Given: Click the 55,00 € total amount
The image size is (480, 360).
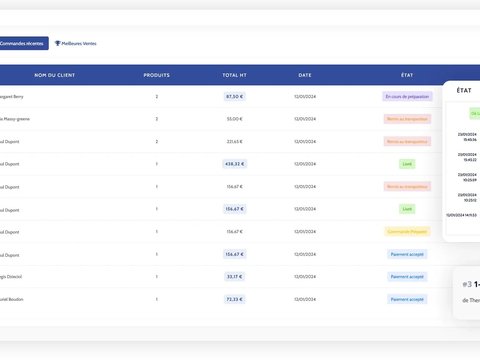Looking at the screenshot, I should (235, 119).
